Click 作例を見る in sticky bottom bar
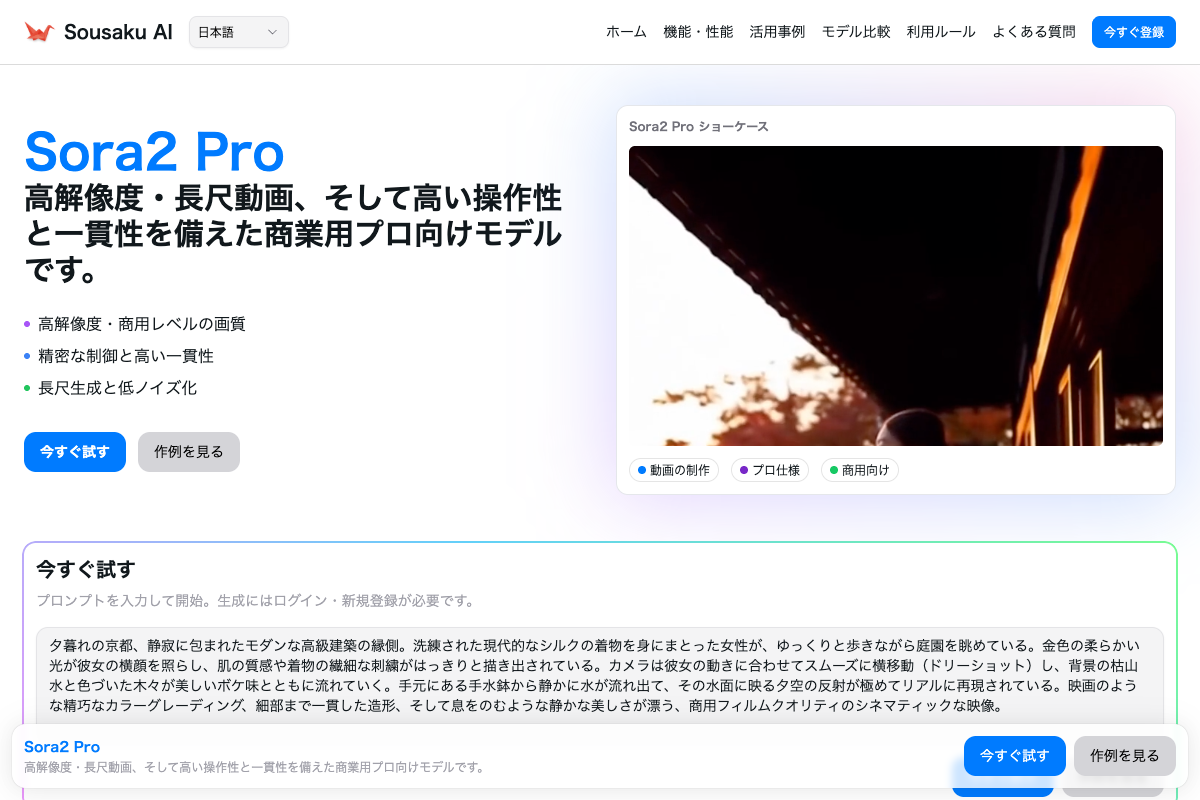This screenshot has width=1200, height=800. pyautogui.click(x=1124, y=756)
